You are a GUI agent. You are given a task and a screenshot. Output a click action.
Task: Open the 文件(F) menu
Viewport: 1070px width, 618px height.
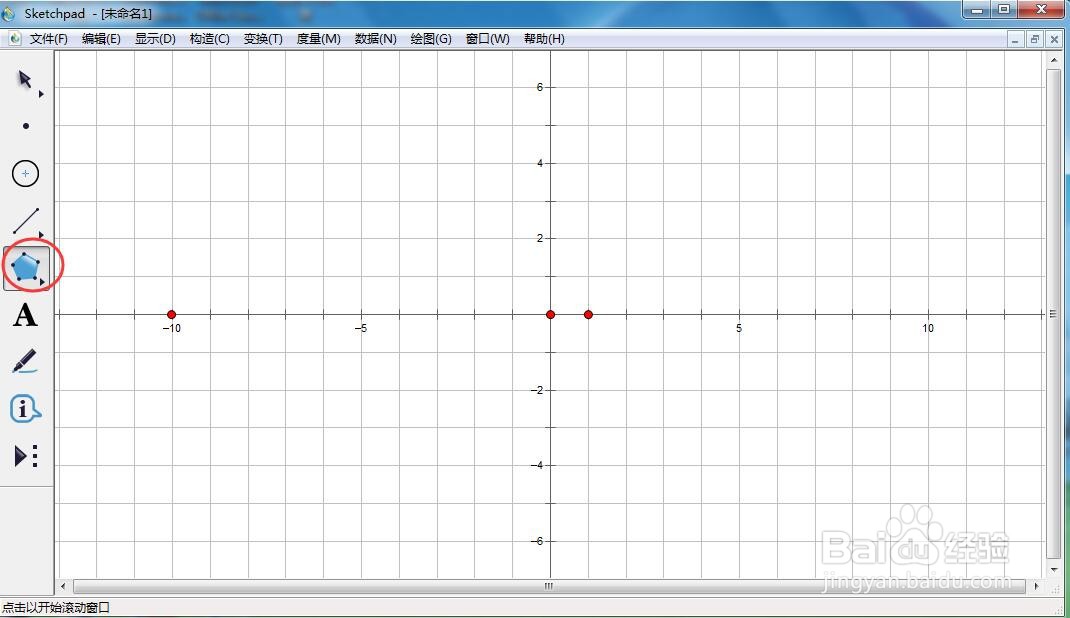48,39
